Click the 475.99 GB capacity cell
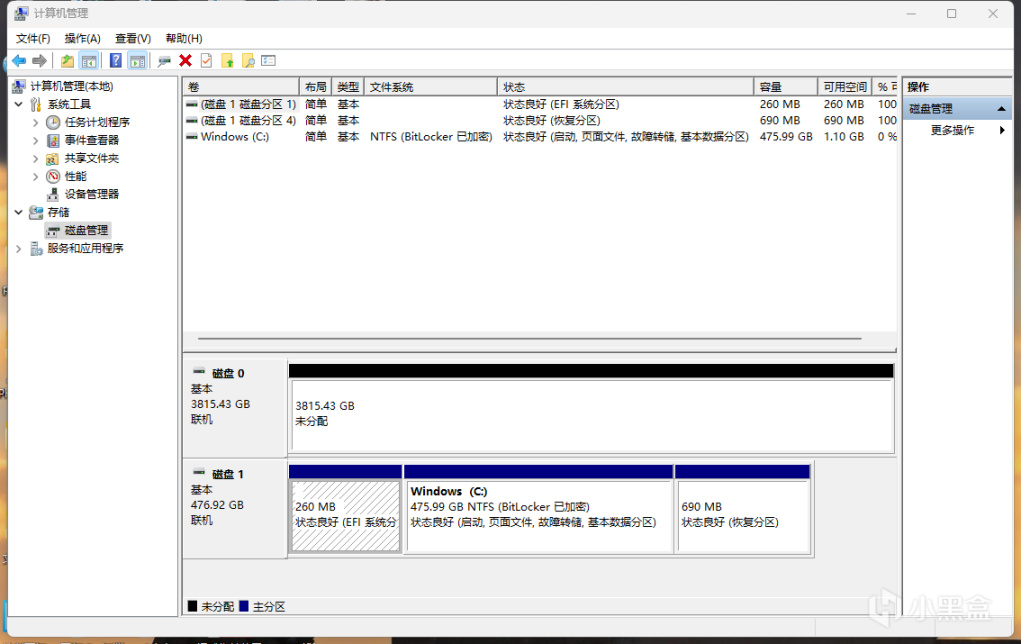The width and height of the screenshot is (1021, 644). pos(786,137)
